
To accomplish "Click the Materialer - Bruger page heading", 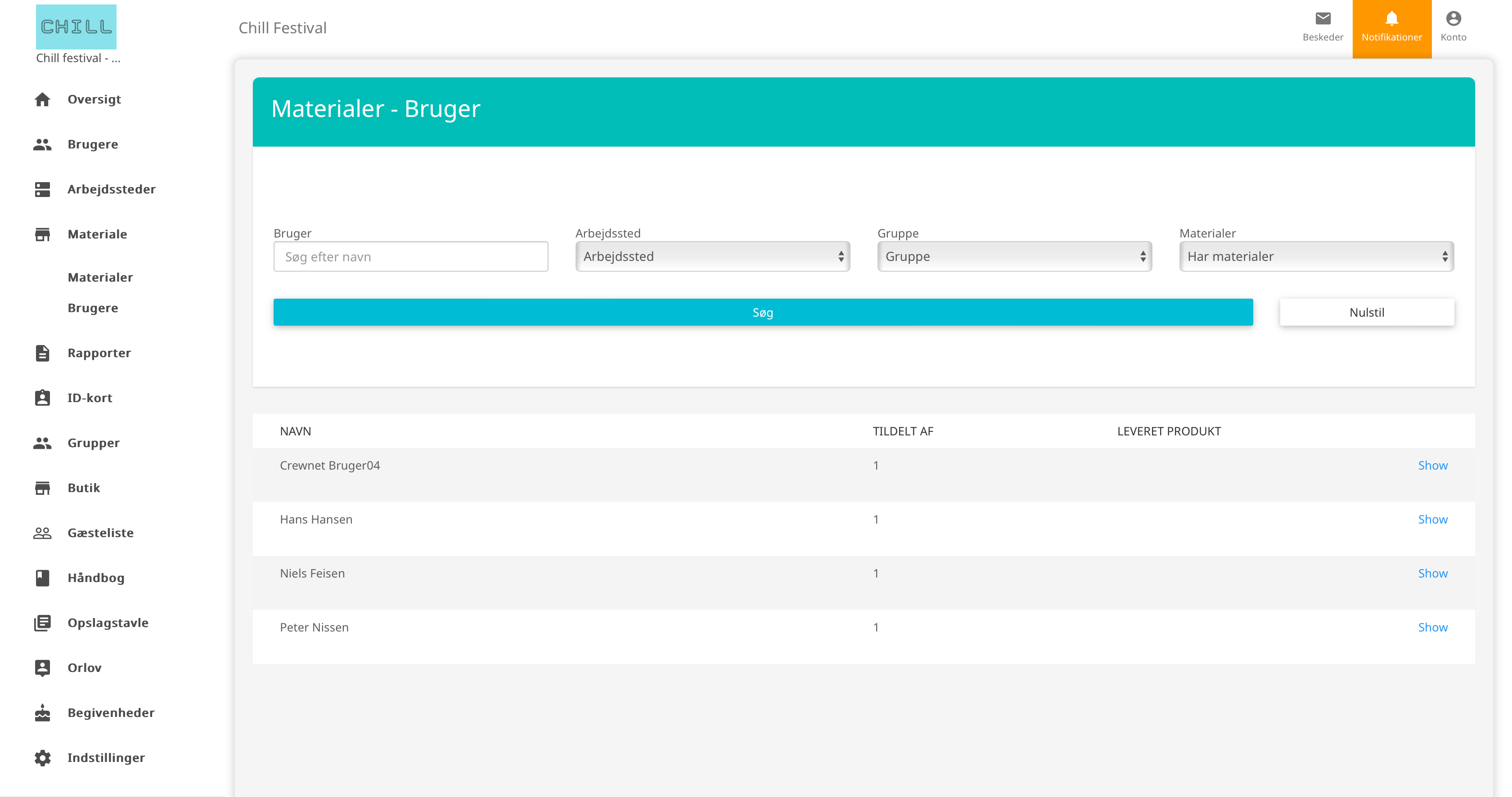I will tap(376, 109).
